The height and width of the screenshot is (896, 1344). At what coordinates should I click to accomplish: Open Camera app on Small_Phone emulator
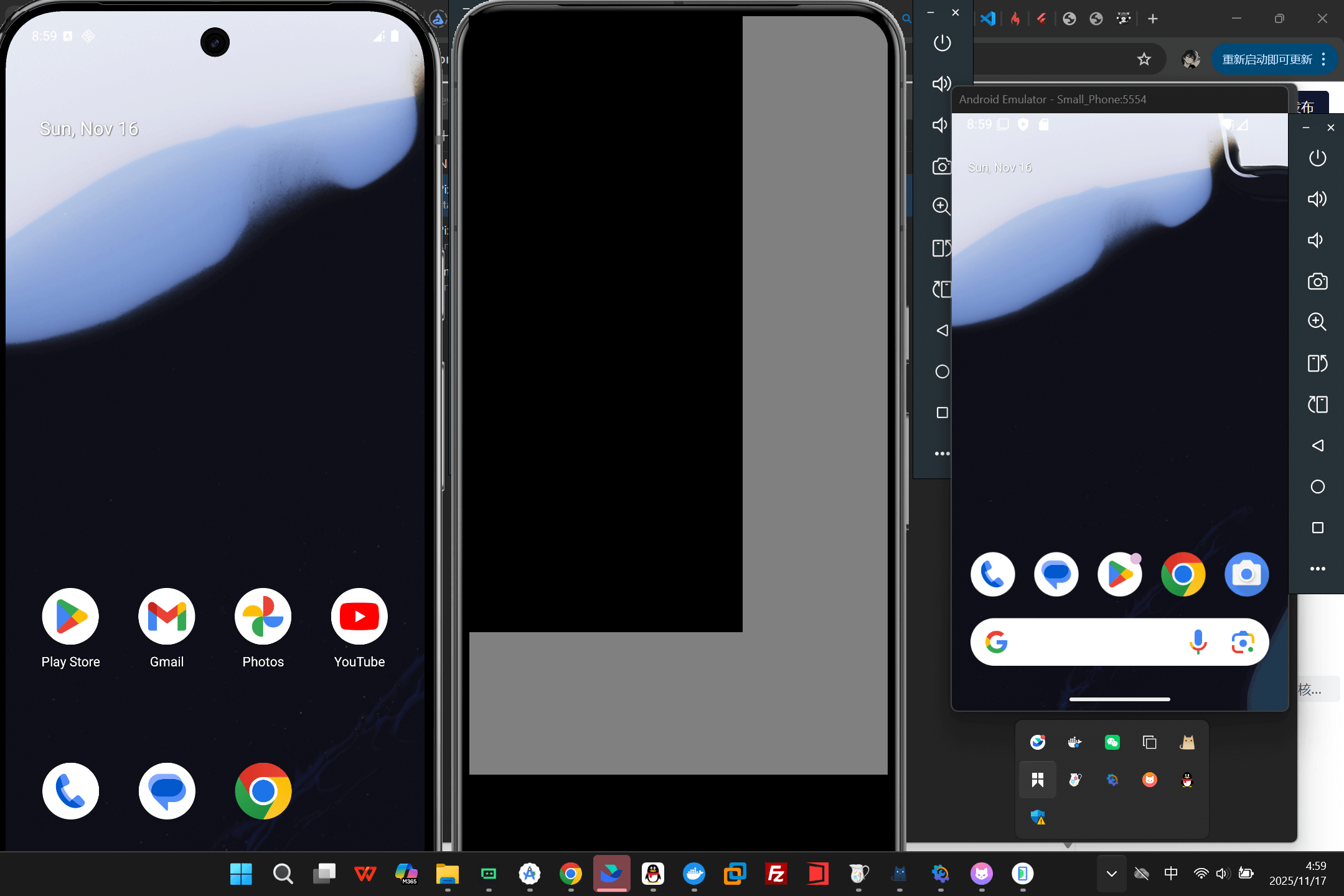pos(1246,574)
